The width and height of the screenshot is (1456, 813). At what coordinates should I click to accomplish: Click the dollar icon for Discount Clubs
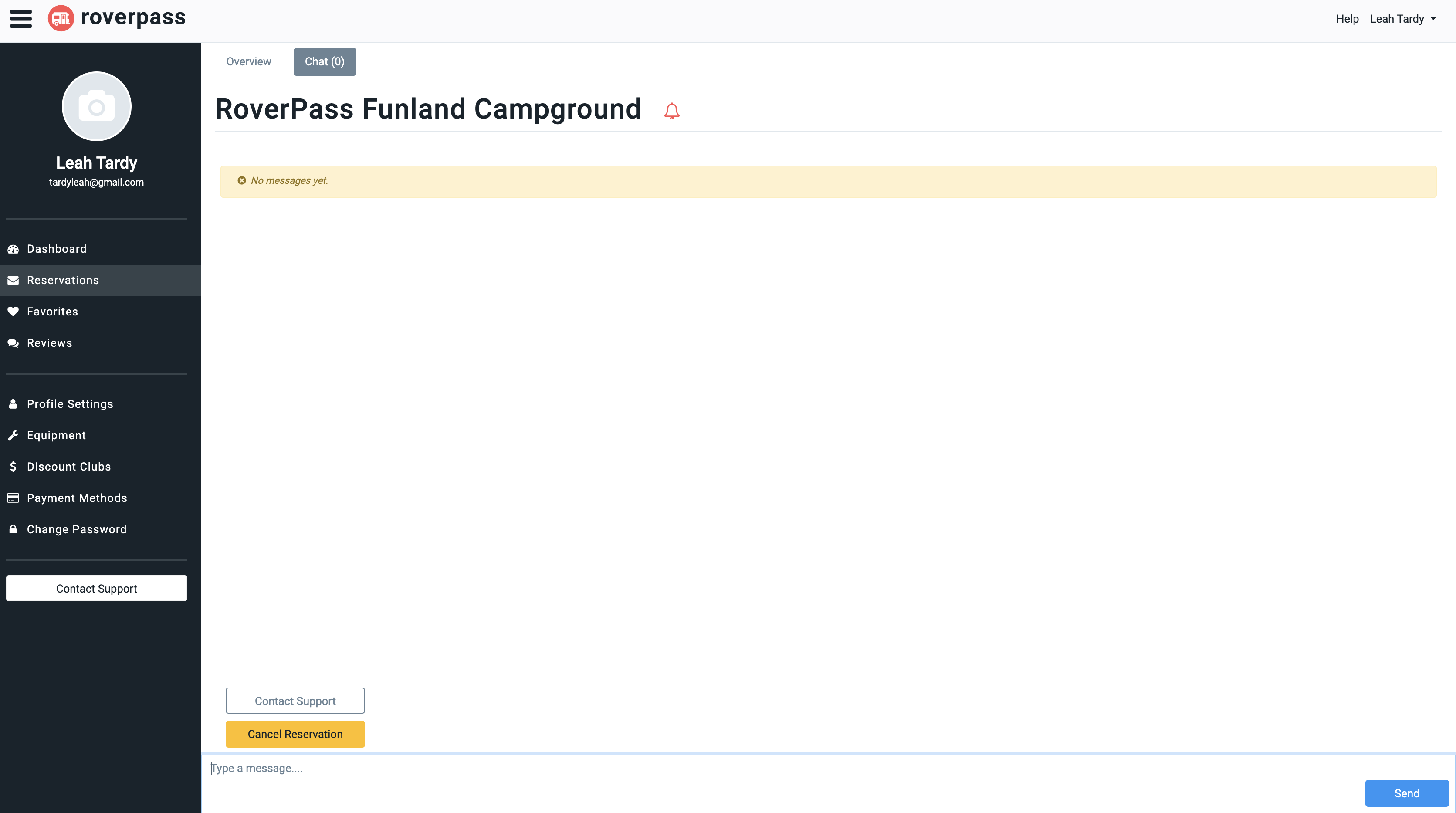[x=13, y=467]
